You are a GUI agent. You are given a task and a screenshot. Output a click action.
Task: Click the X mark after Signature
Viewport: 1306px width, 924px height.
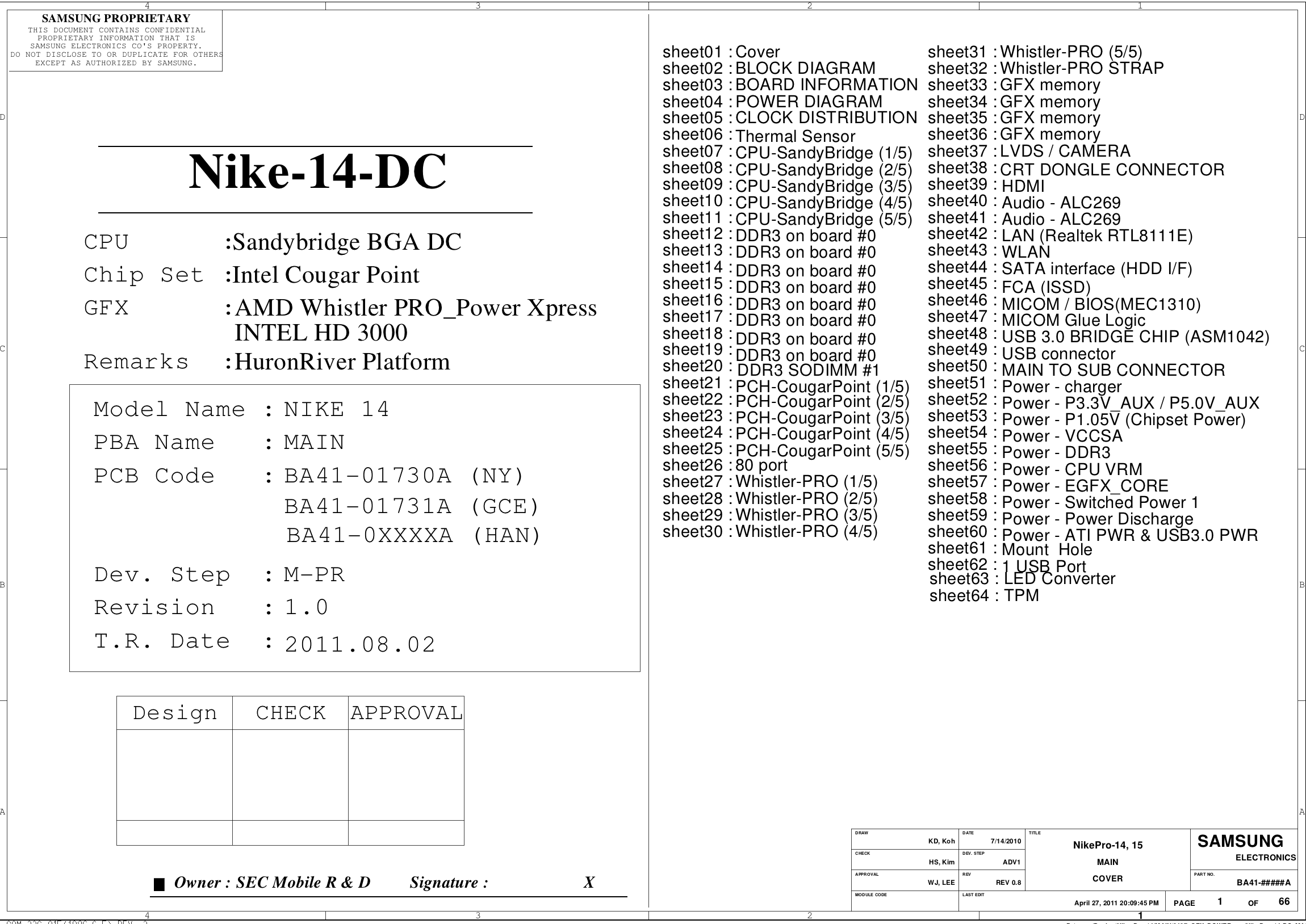pos(588,883)
